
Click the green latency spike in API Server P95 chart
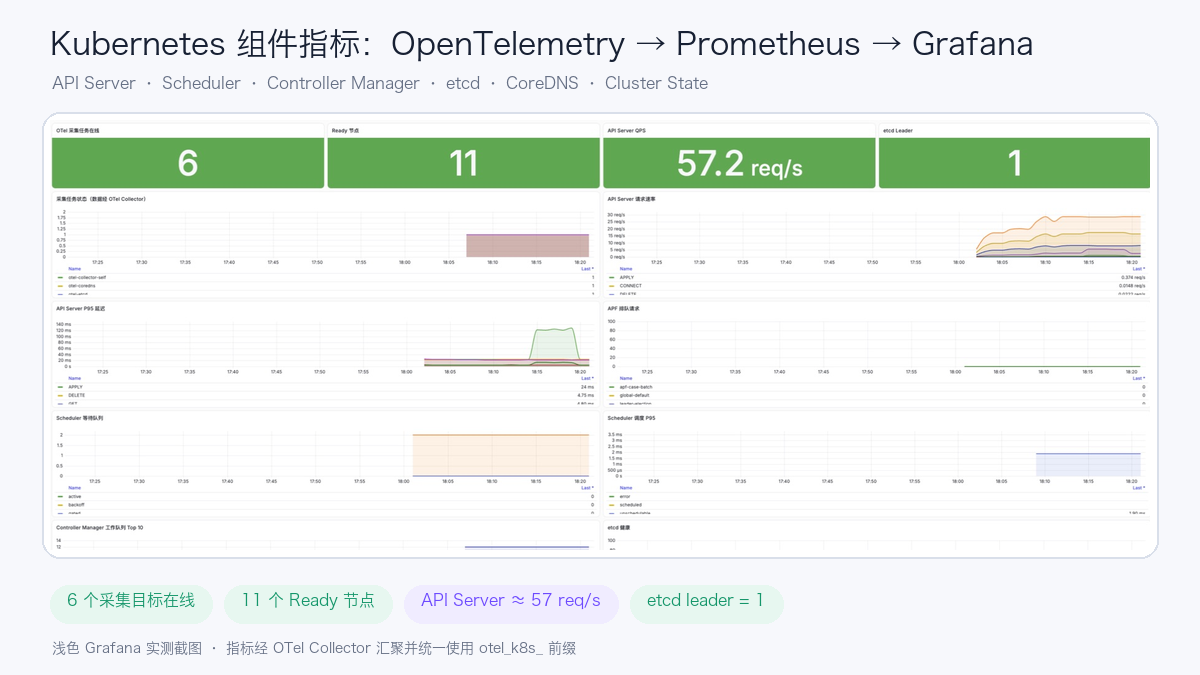click(555, 343)
